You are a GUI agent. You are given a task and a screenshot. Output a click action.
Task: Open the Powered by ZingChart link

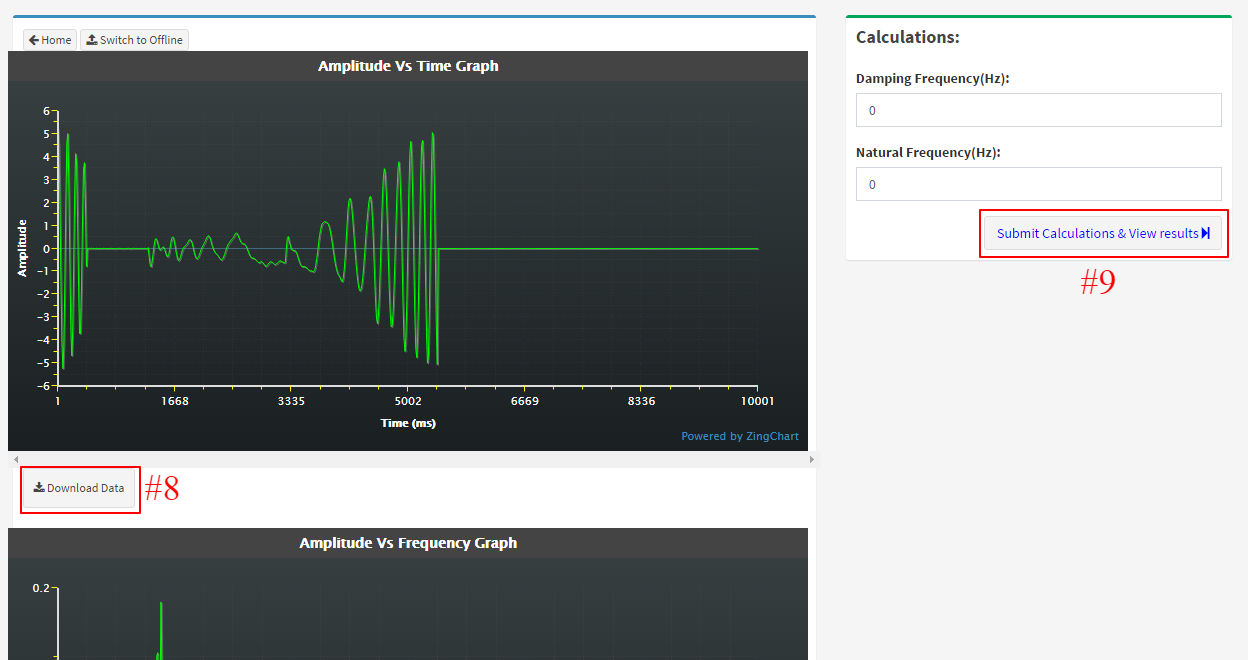(740, 436)
